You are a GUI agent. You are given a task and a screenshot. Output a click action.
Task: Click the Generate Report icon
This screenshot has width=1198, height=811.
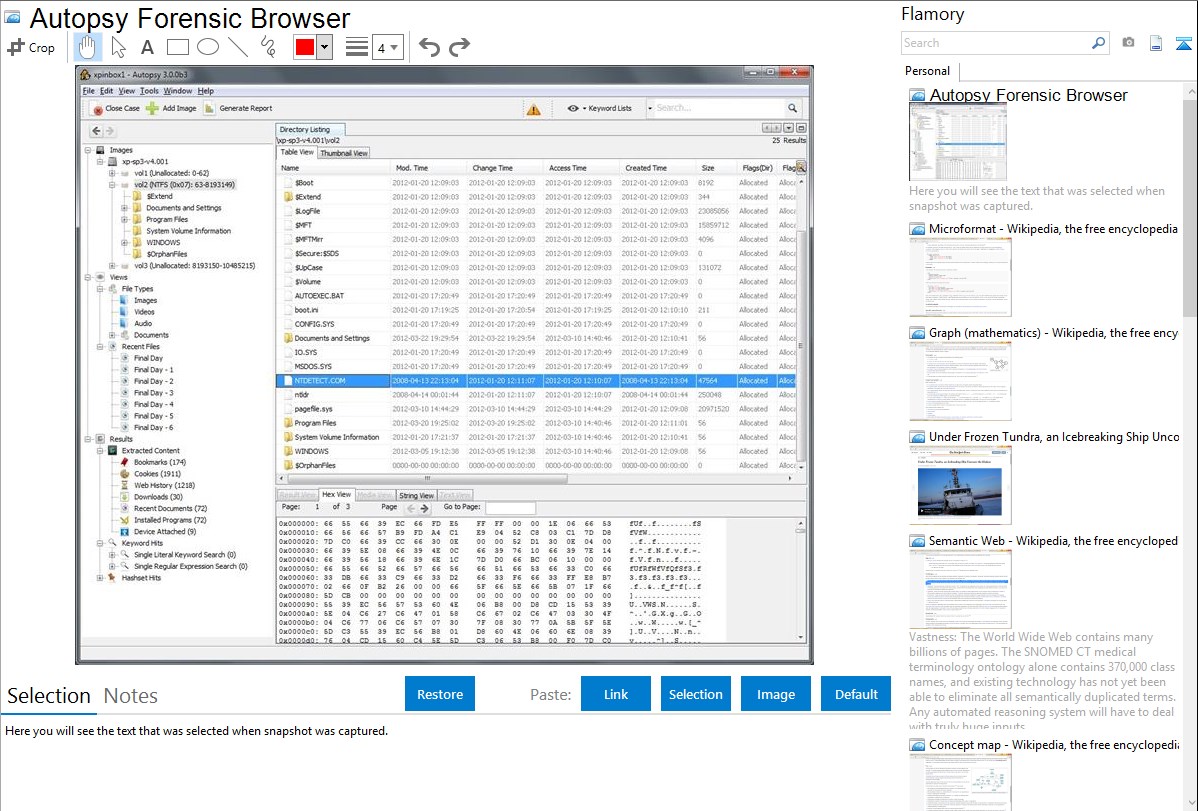point(209,109)
